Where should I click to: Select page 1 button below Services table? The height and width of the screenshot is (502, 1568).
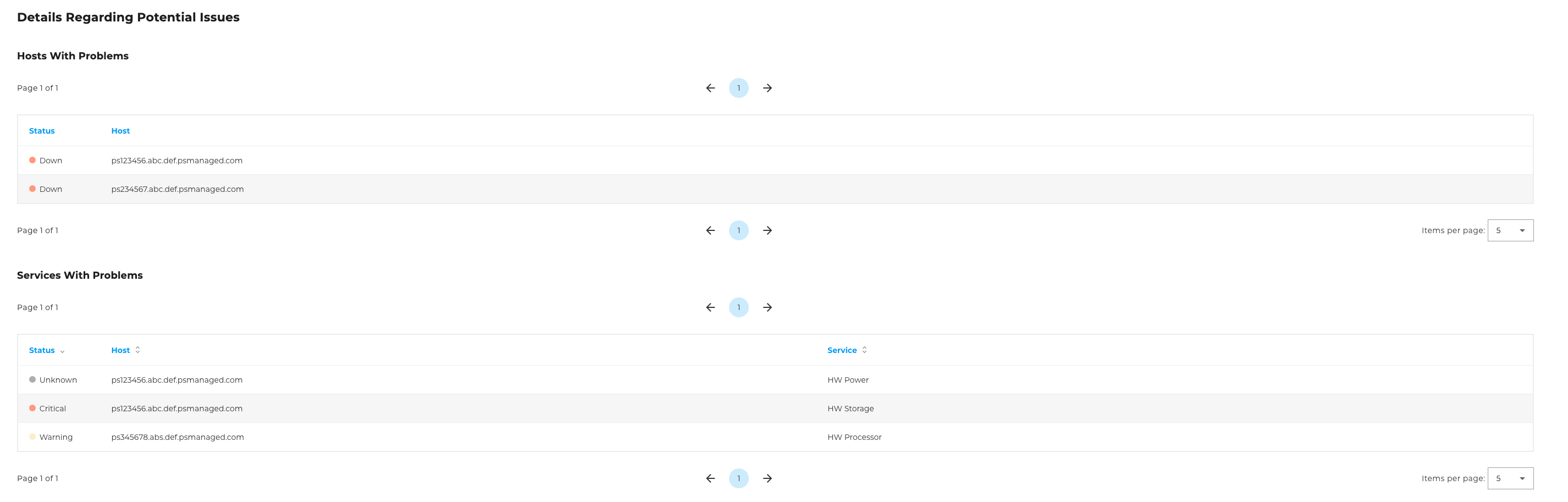tap(738, 478)
